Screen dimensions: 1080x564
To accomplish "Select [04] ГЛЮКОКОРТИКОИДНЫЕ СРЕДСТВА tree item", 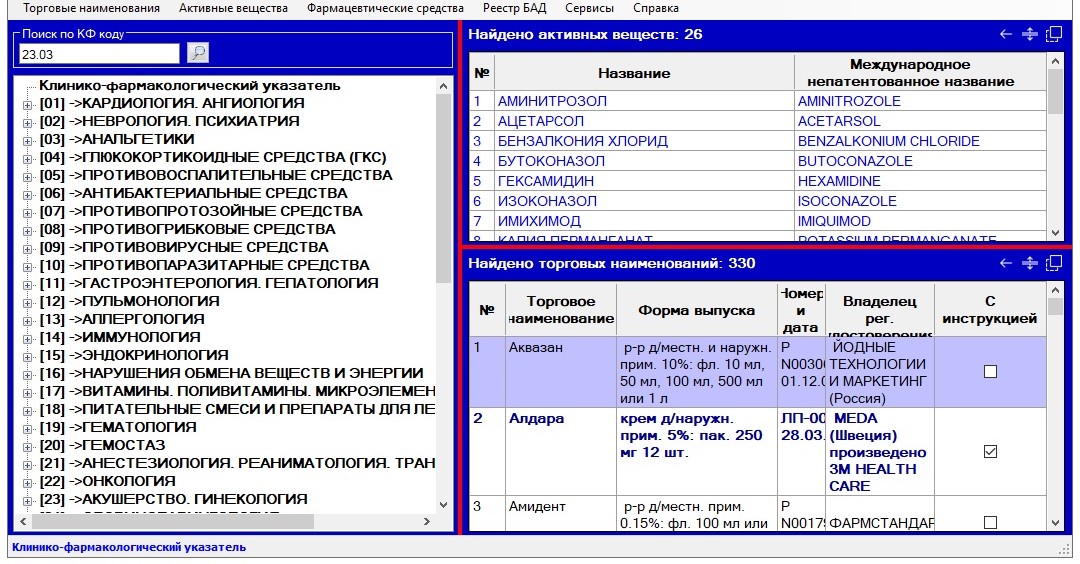I will pos(213,157).
